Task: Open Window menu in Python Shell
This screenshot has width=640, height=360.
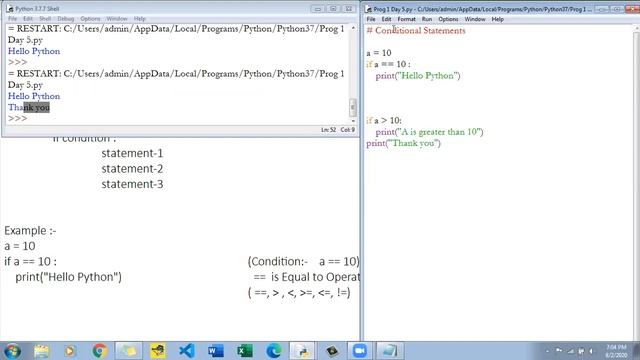Action: pos(117,19)
